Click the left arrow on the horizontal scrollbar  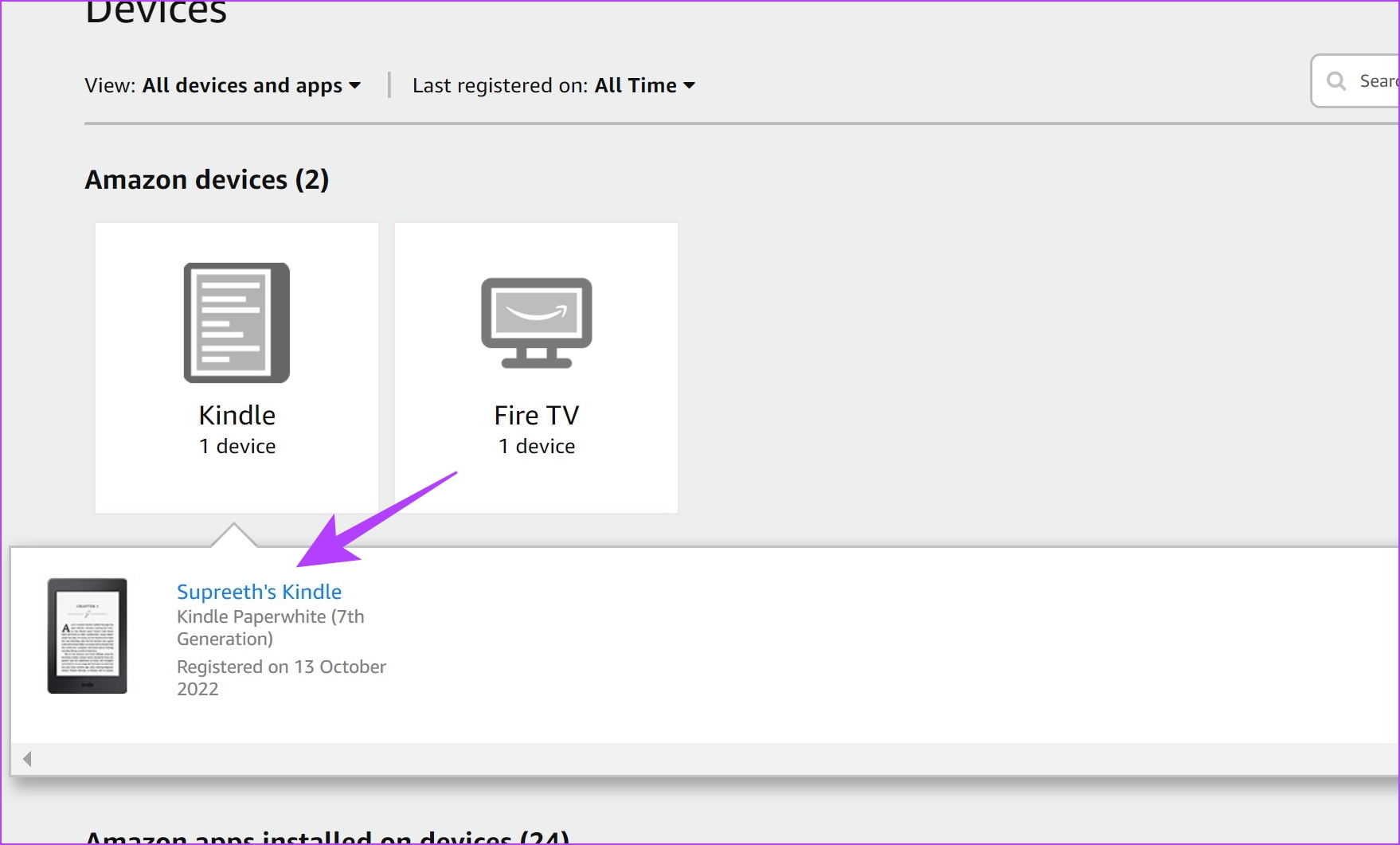pos(27,759)
